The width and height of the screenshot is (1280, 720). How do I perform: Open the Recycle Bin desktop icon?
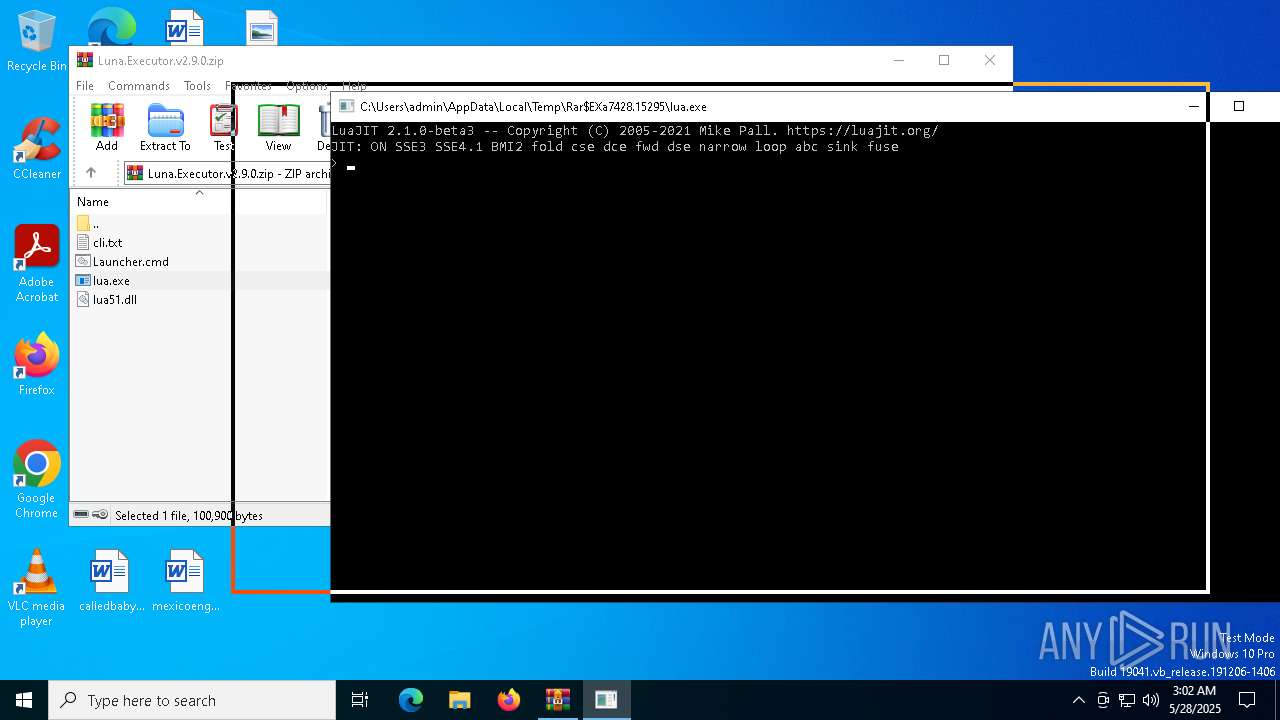point(37,42)
